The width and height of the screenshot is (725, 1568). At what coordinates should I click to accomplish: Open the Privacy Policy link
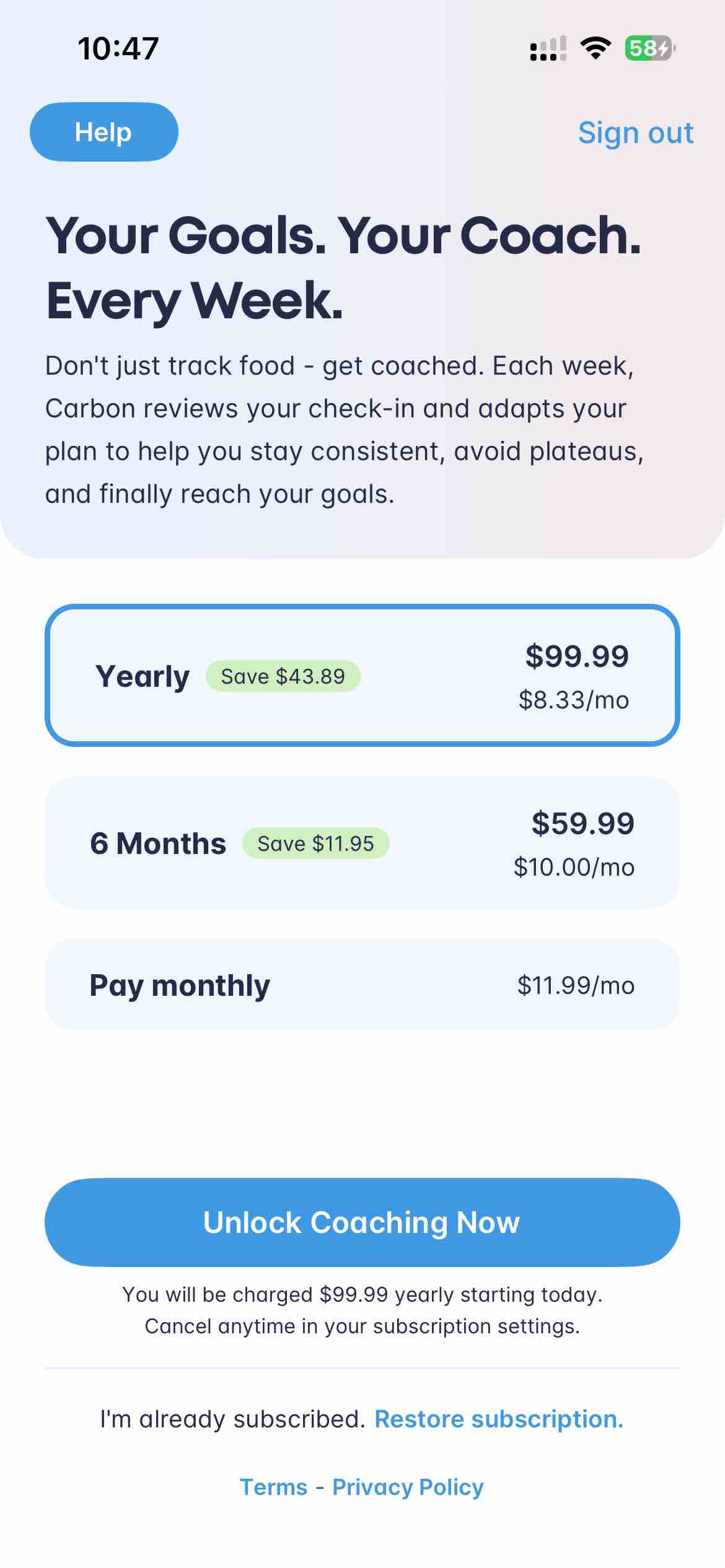408,1487
